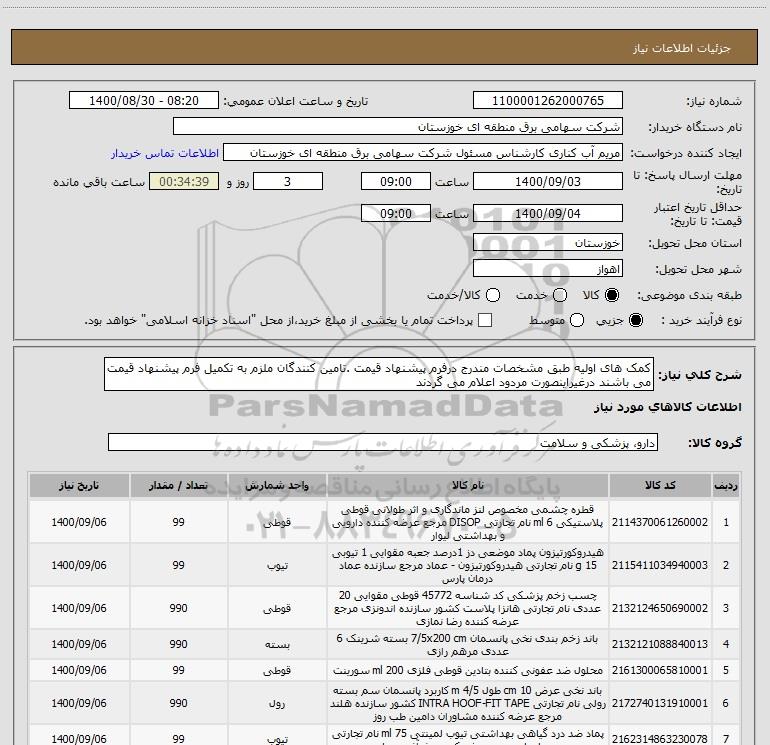Choose the متوسط purchase process option
Screen dimensions: 770x745
575,320
